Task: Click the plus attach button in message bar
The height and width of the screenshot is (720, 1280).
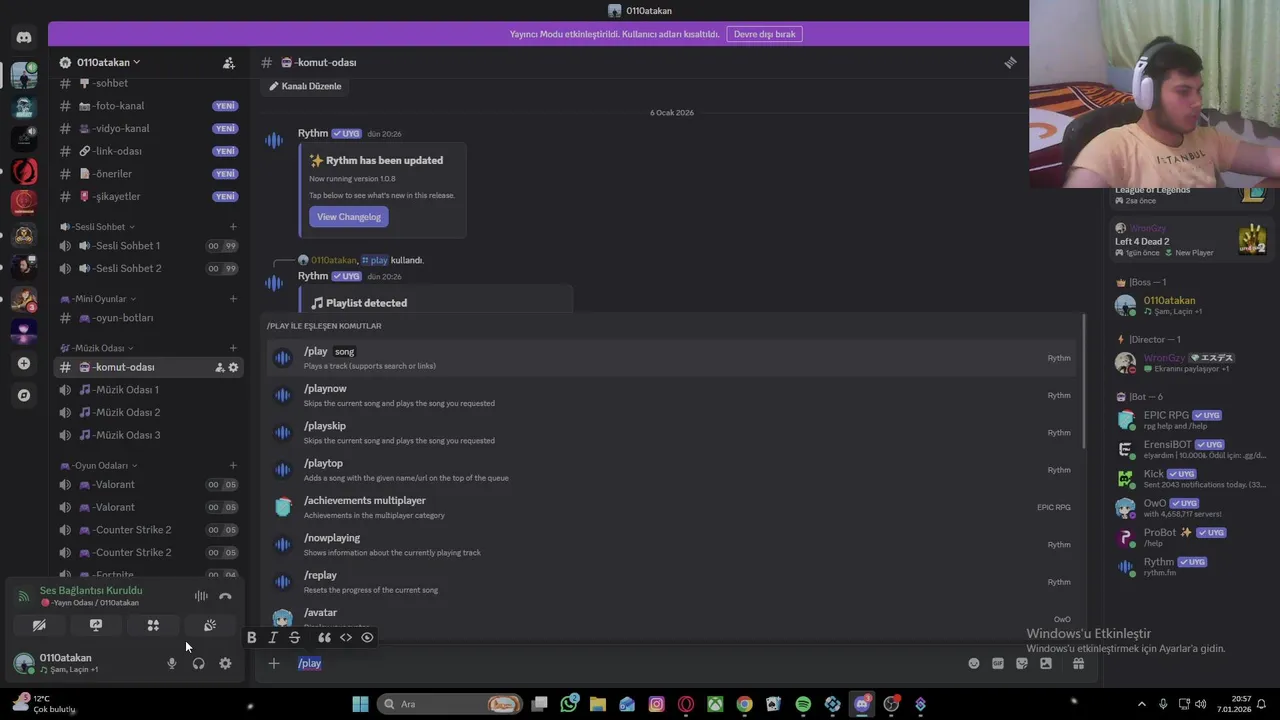Action: coord(273,663)
